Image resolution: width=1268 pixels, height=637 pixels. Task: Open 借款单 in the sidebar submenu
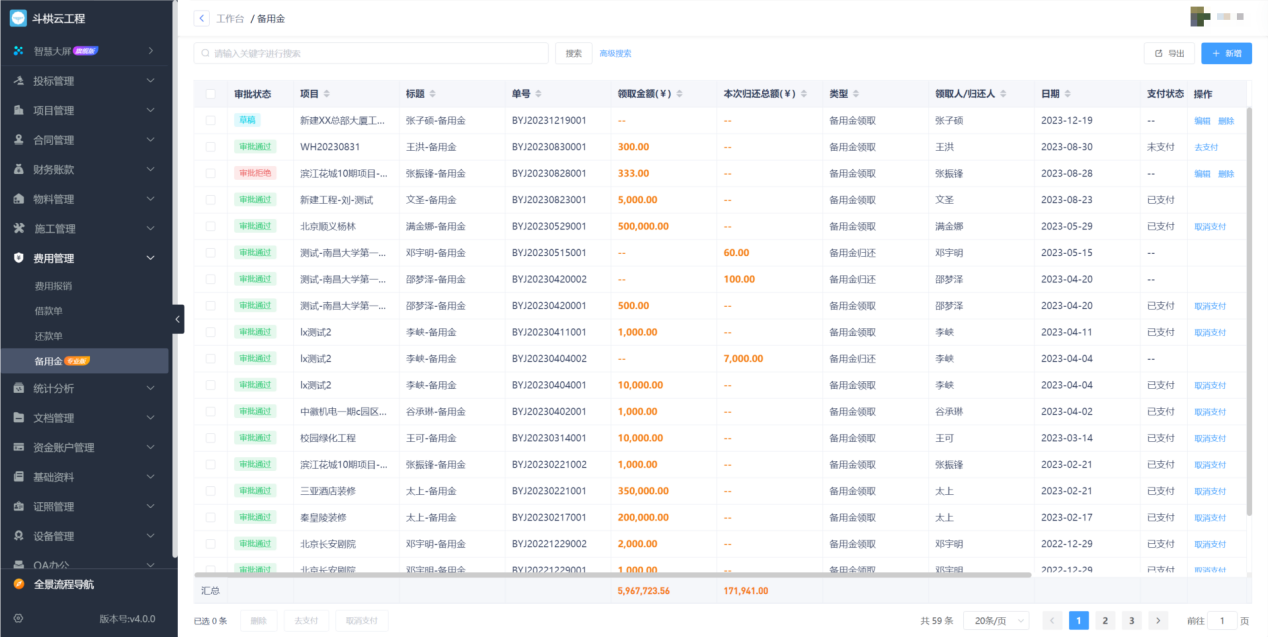pos(49,311)
